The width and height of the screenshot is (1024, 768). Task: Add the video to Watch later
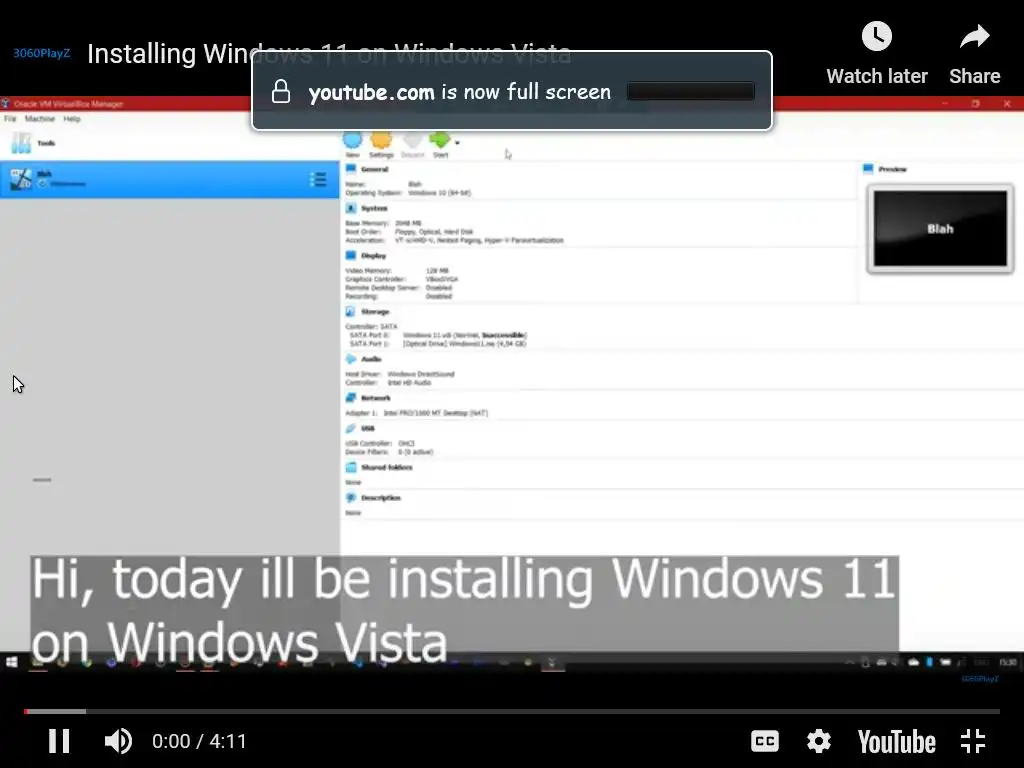pos(876,54)
